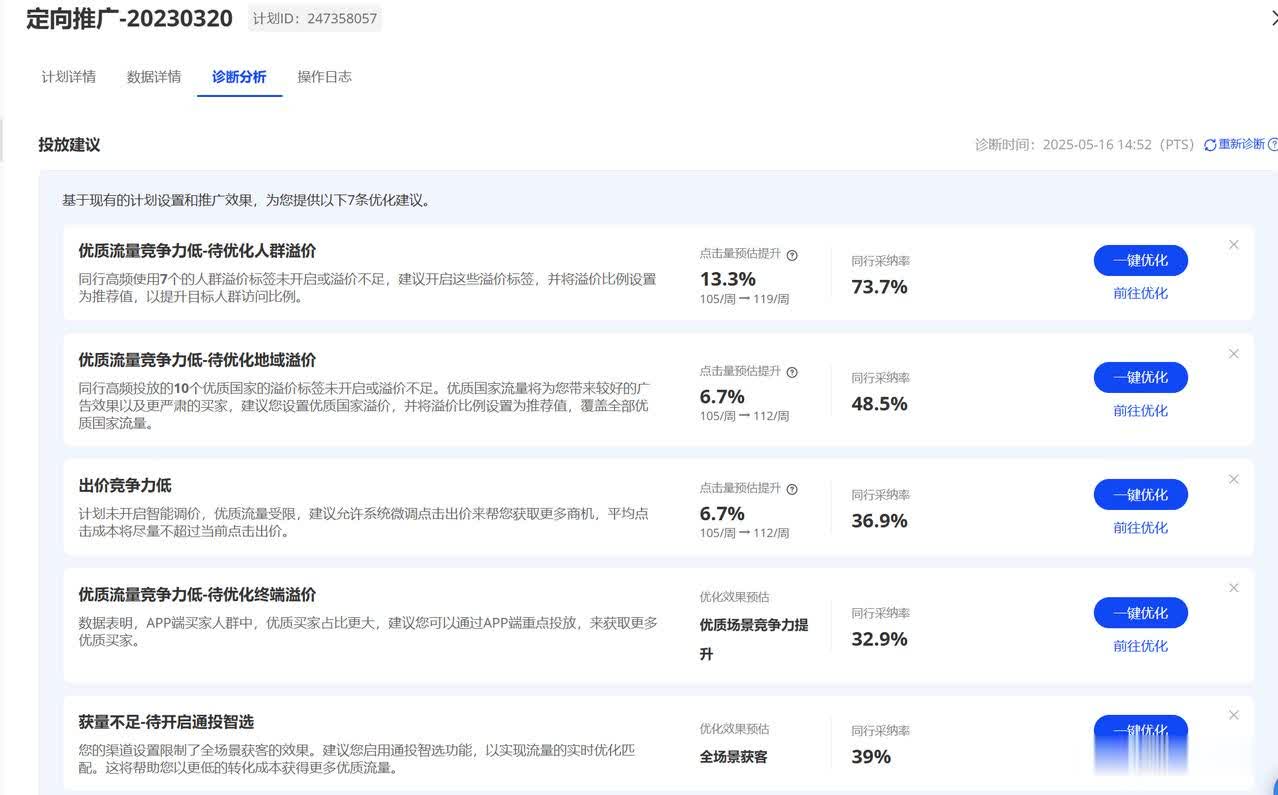
Task: Click 一键优化 for 待优化地域溢价
Action: (x=1140, y=377)
